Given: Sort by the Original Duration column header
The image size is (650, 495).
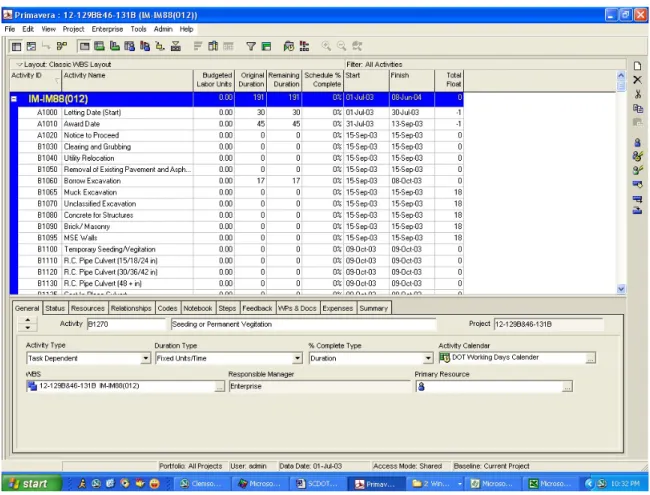Looking at the screenshot, I should click(251, 80).
